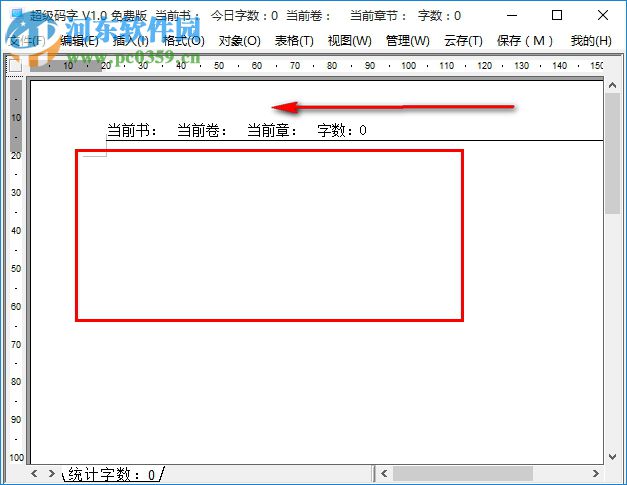Image resolution: width=627 pixels, height=485 pixels.
Task: Click the 当前卷 header text
Action: [x=202, y=130]
